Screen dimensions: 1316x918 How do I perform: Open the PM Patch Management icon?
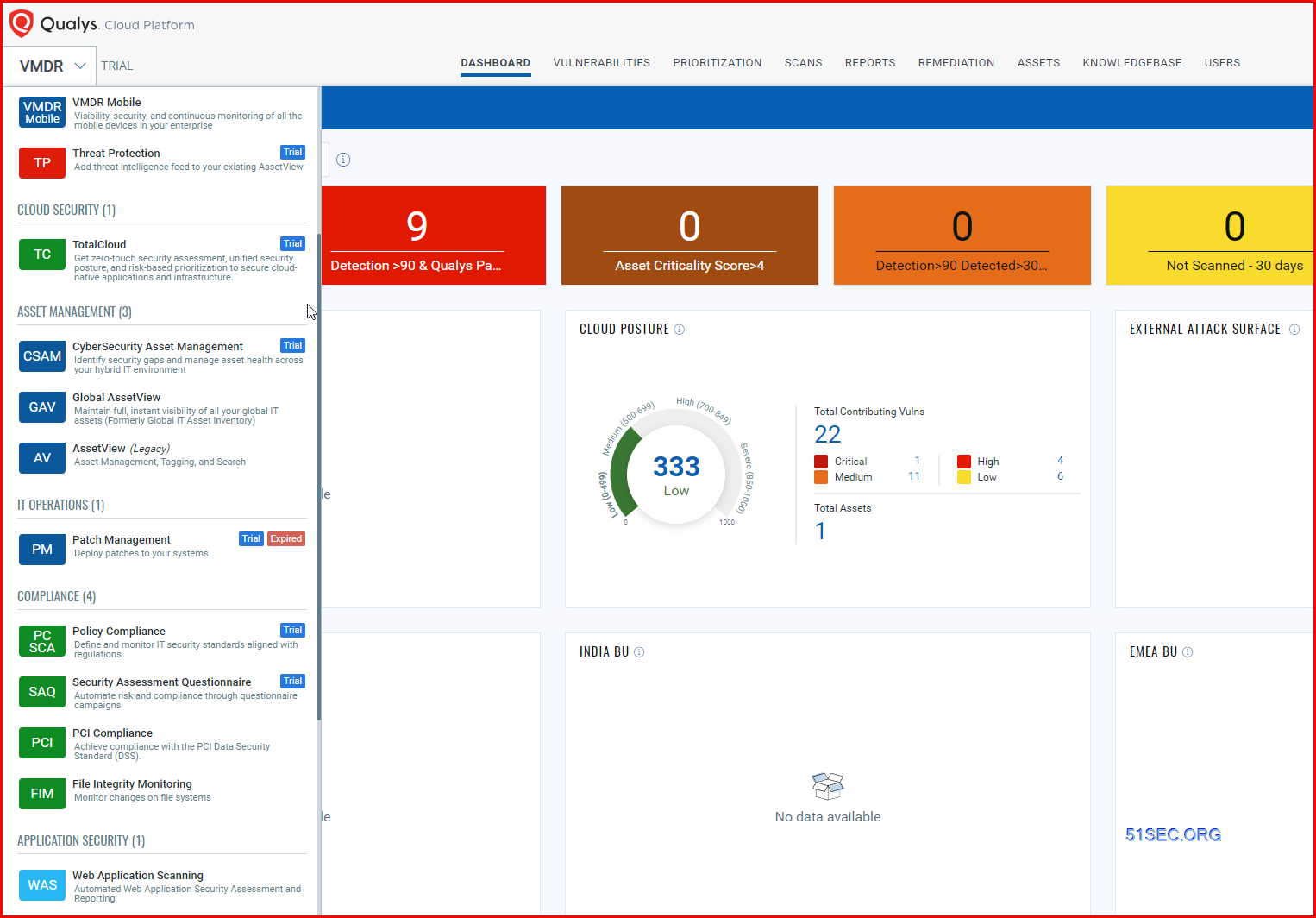pyautogui.click(x=42, y=549)
